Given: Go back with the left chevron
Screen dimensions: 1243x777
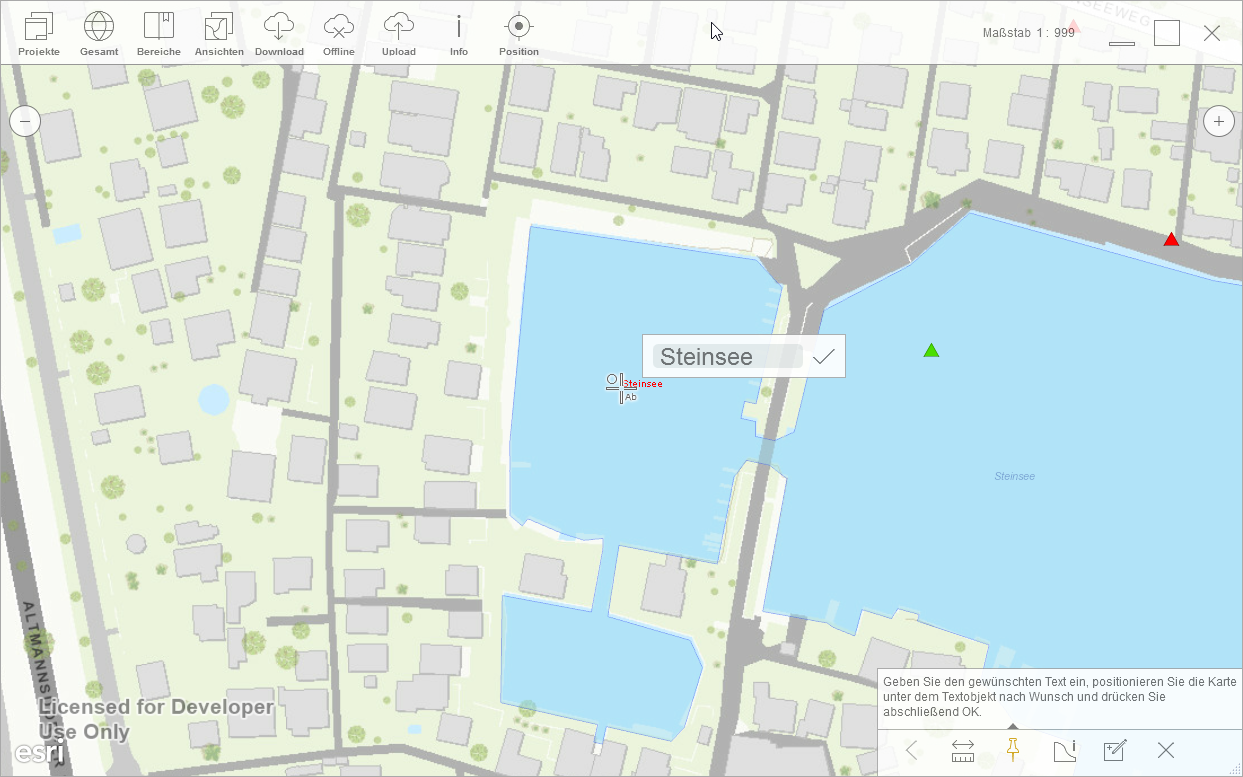Looking at the screenshot, I should [x=912, y=751].
